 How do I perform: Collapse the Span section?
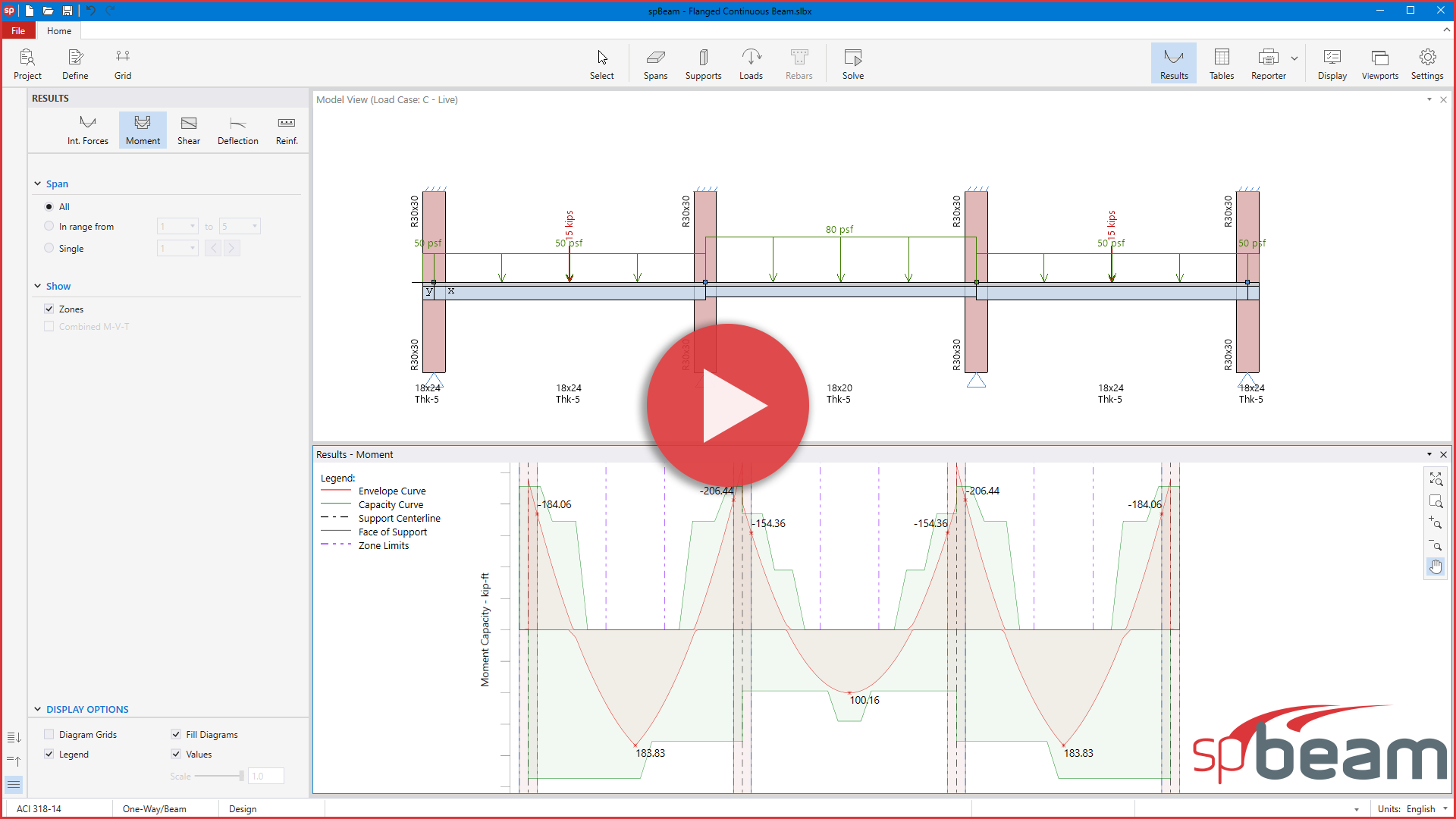36,184
